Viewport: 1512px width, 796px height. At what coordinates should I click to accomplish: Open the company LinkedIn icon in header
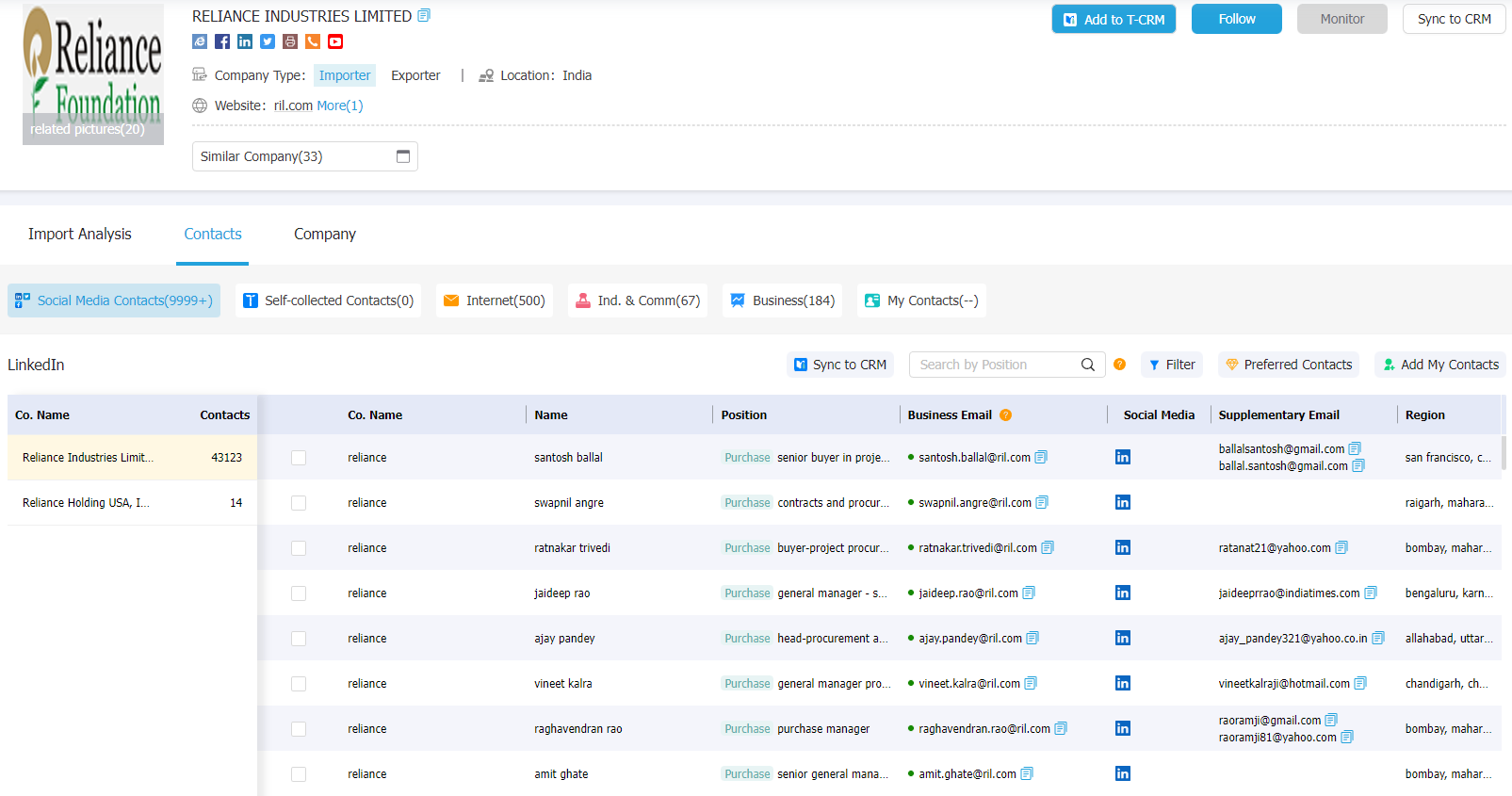pyautogui.click(x=245, y=41)
